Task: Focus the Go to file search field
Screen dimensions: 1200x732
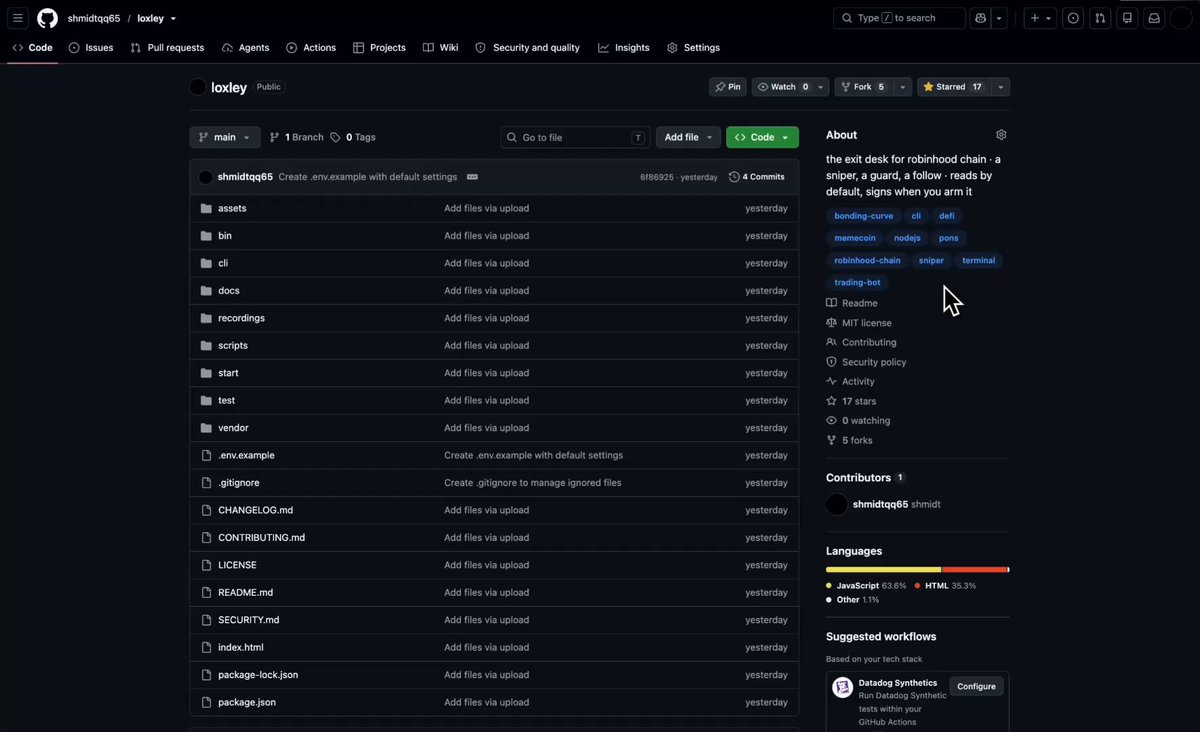Action: (x=575, y=137)
